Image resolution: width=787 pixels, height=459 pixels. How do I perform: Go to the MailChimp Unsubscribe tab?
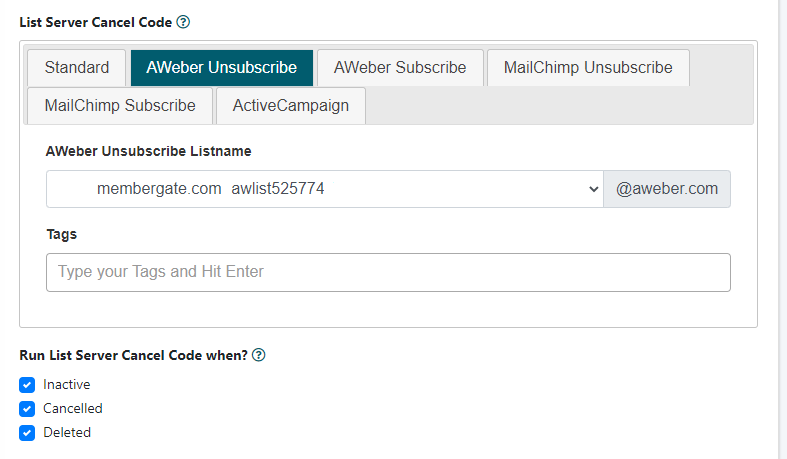pyautogui.click(x=588, y=68)
